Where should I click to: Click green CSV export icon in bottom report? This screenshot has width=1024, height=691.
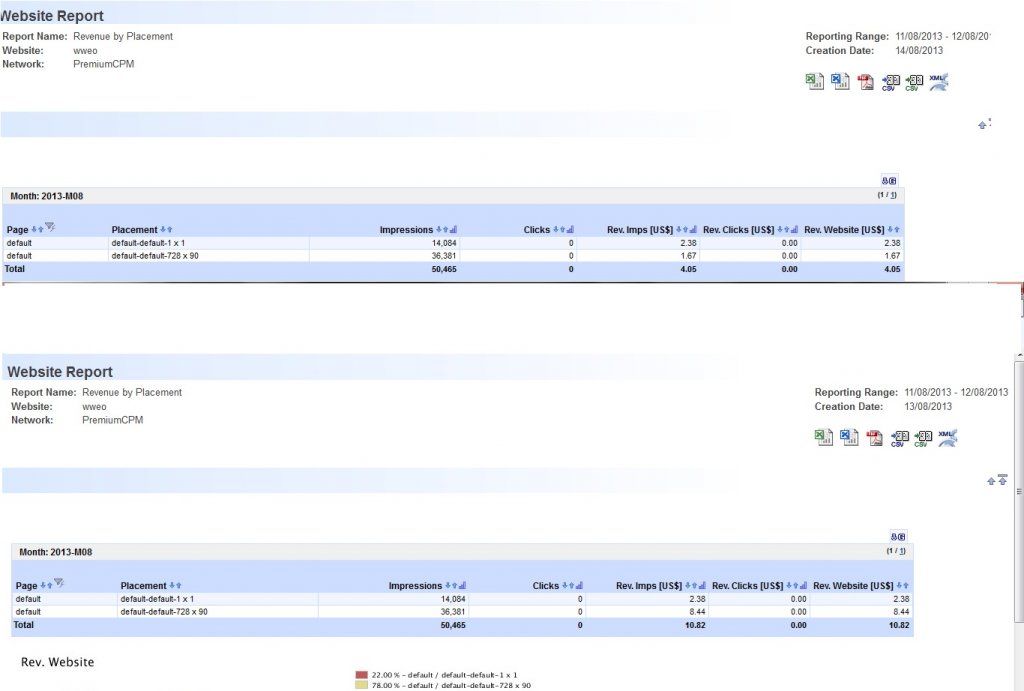pos(922,437)
